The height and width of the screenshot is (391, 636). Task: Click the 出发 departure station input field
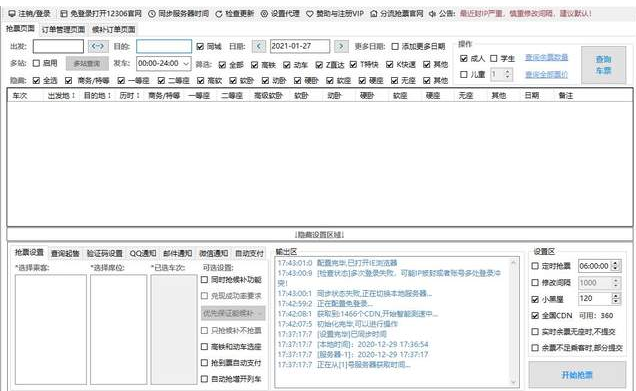[x=58, y=46]
